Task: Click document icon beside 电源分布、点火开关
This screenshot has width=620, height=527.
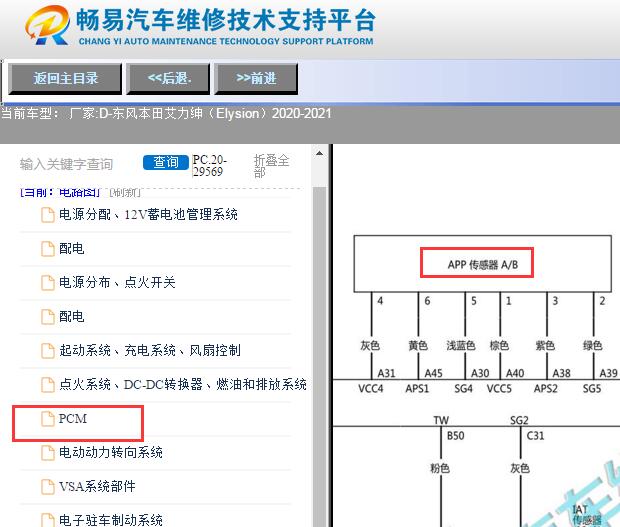Action: pyautogui.click(x=48, y=283)
